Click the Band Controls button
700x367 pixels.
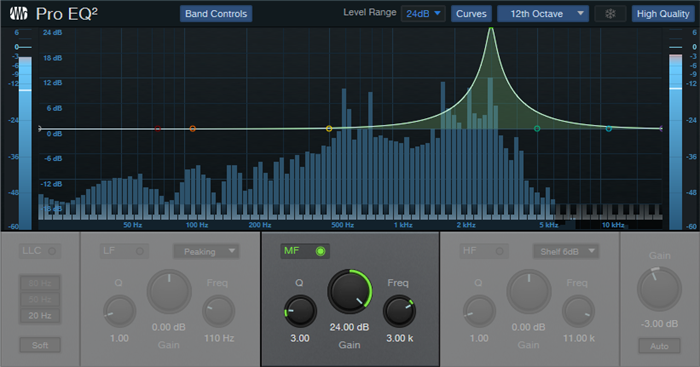pyautogui.click(x=216, y=14)
